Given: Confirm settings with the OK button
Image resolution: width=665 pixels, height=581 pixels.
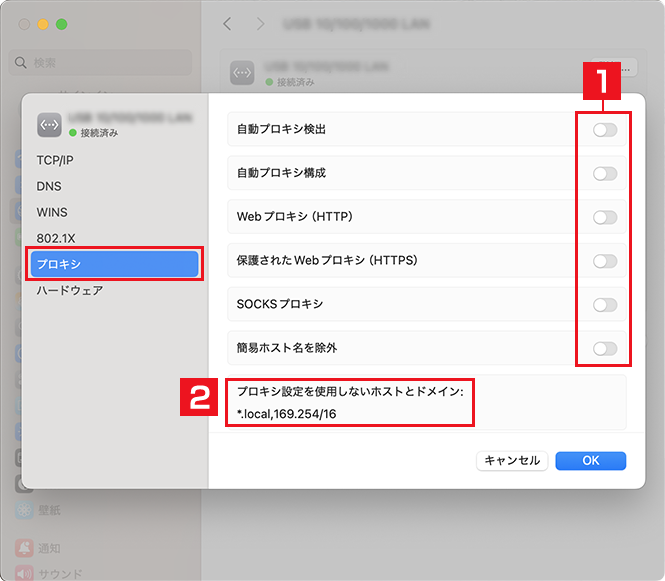Looking at the screenshot, I should click(x=590, y=460).
